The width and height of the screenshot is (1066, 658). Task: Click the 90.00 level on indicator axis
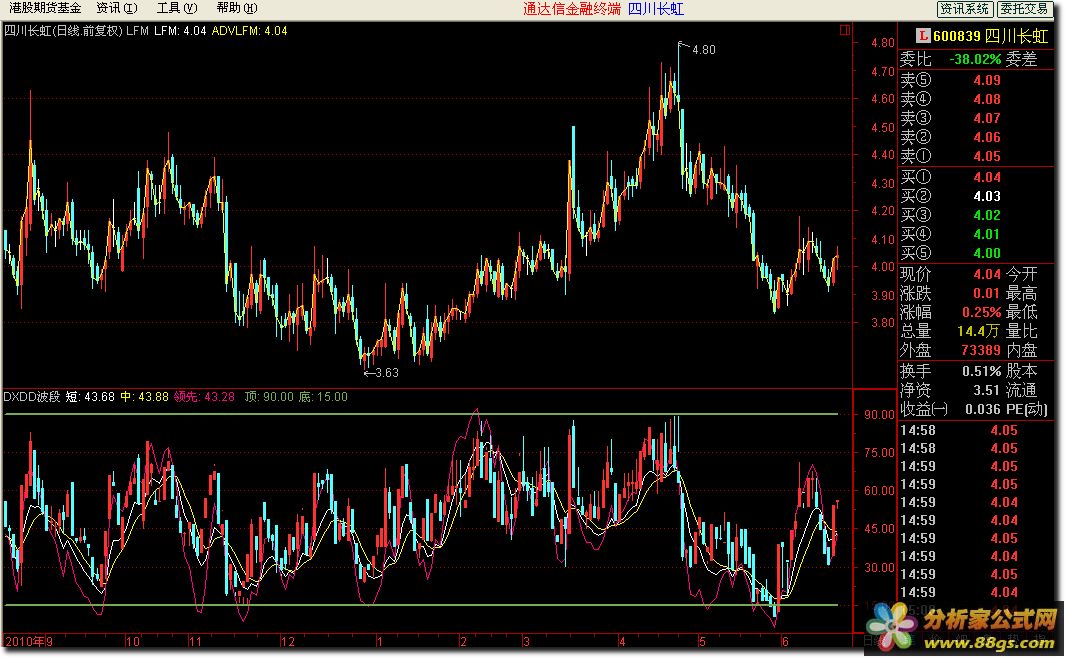(x=878, y=415)
